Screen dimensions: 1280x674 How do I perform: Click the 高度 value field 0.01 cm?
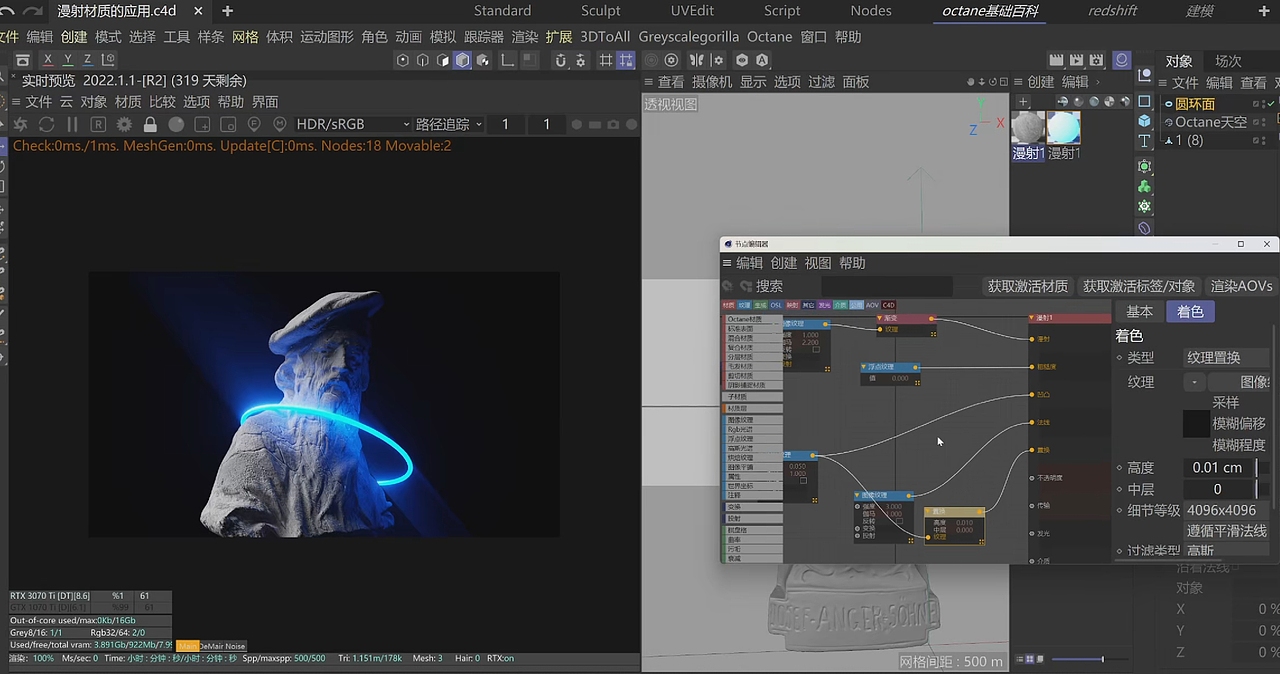[x=1219, y=468]
